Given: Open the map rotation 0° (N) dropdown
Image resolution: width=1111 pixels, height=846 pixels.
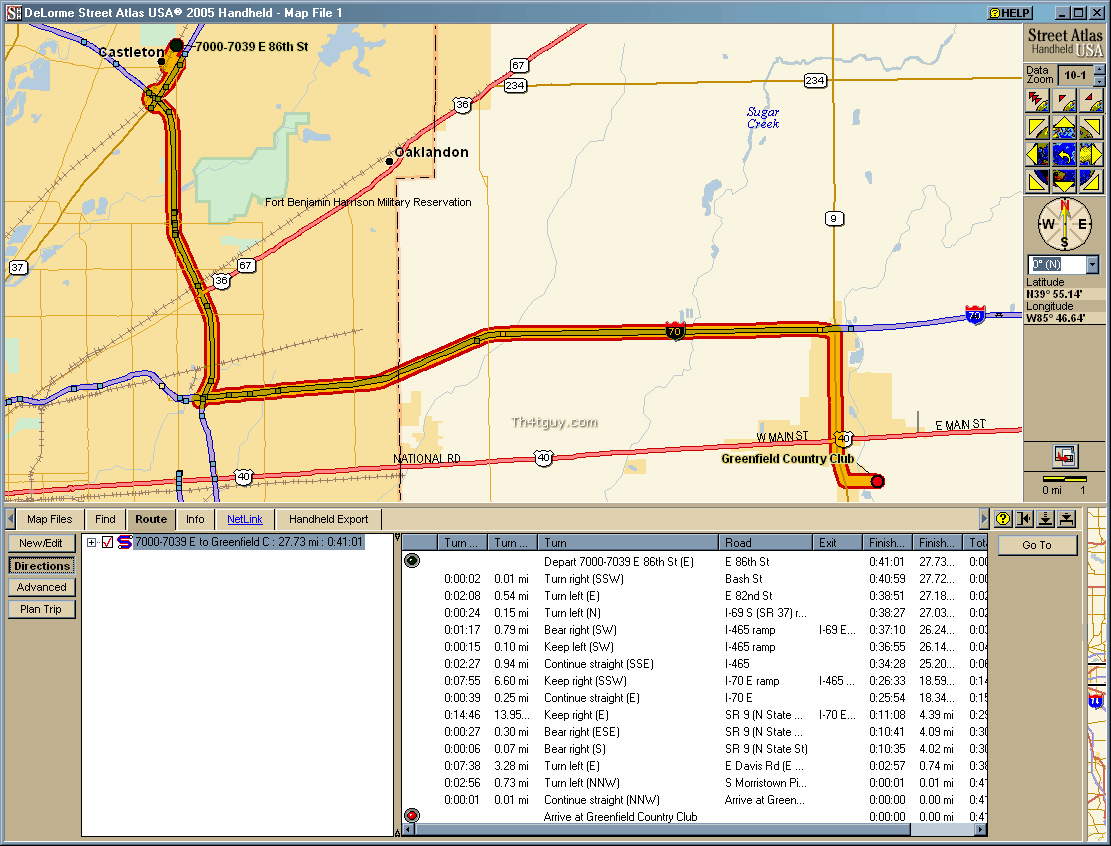Looking at the screenshot, I should (1091, 265).
